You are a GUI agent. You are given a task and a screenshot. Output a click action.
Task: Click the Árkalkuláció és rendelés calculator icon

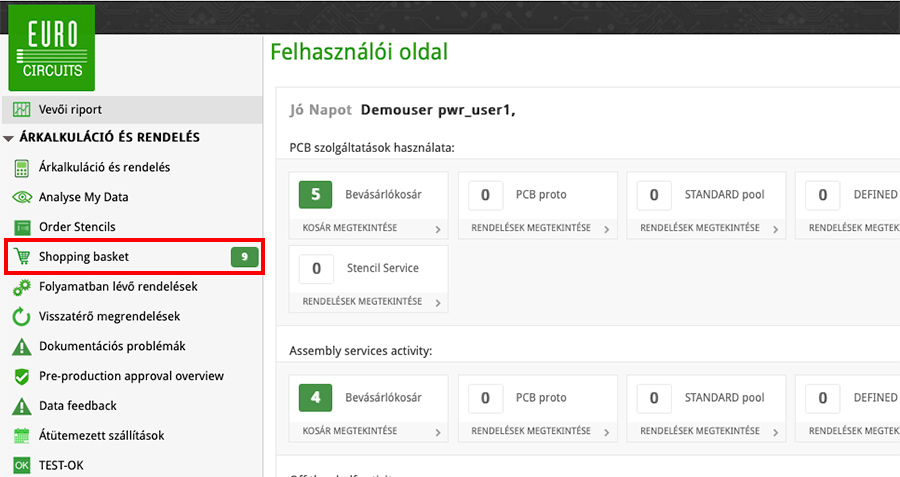pos(21,167)
